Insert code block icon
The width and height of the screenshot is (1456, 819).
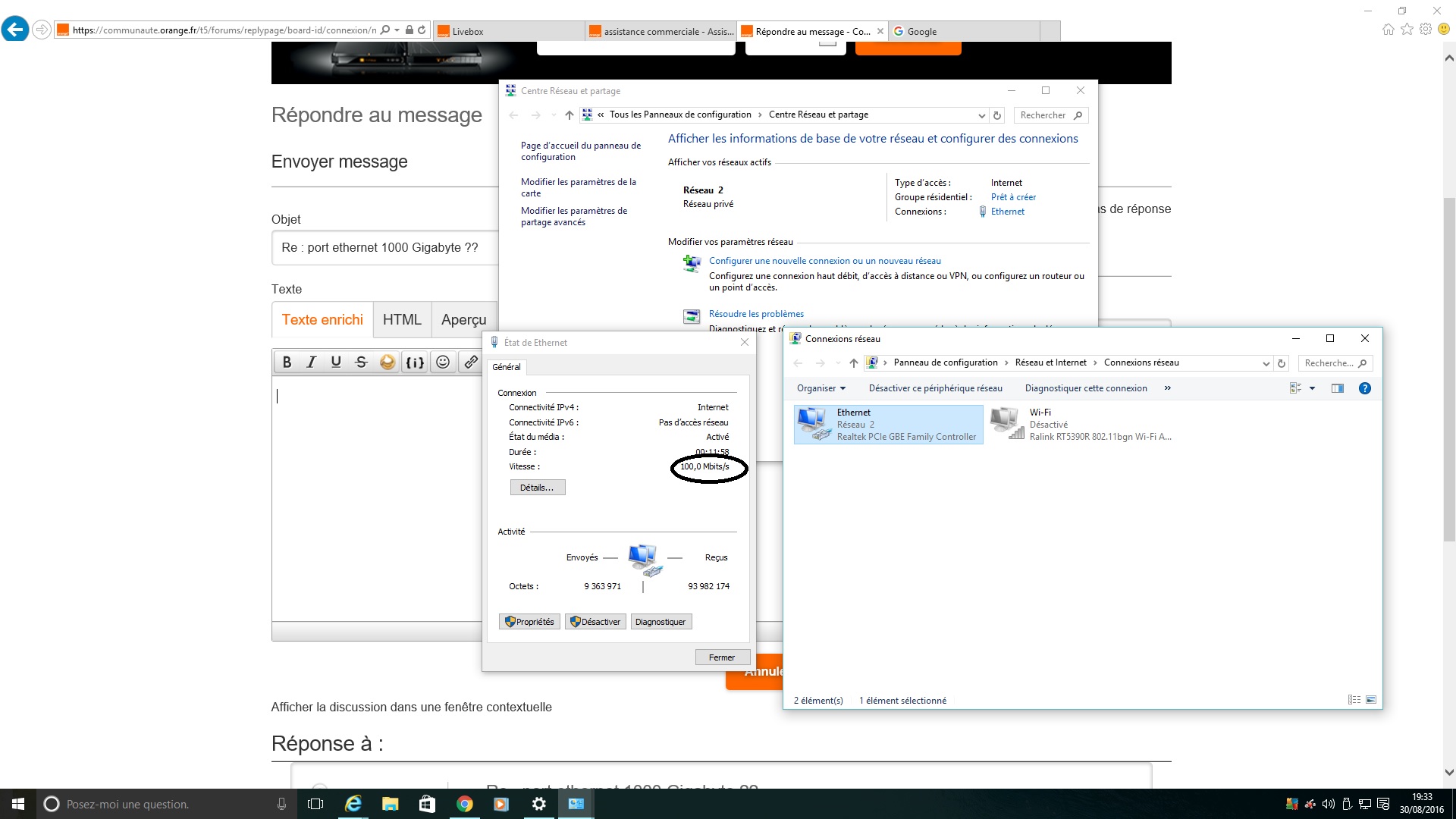[415, 362]
